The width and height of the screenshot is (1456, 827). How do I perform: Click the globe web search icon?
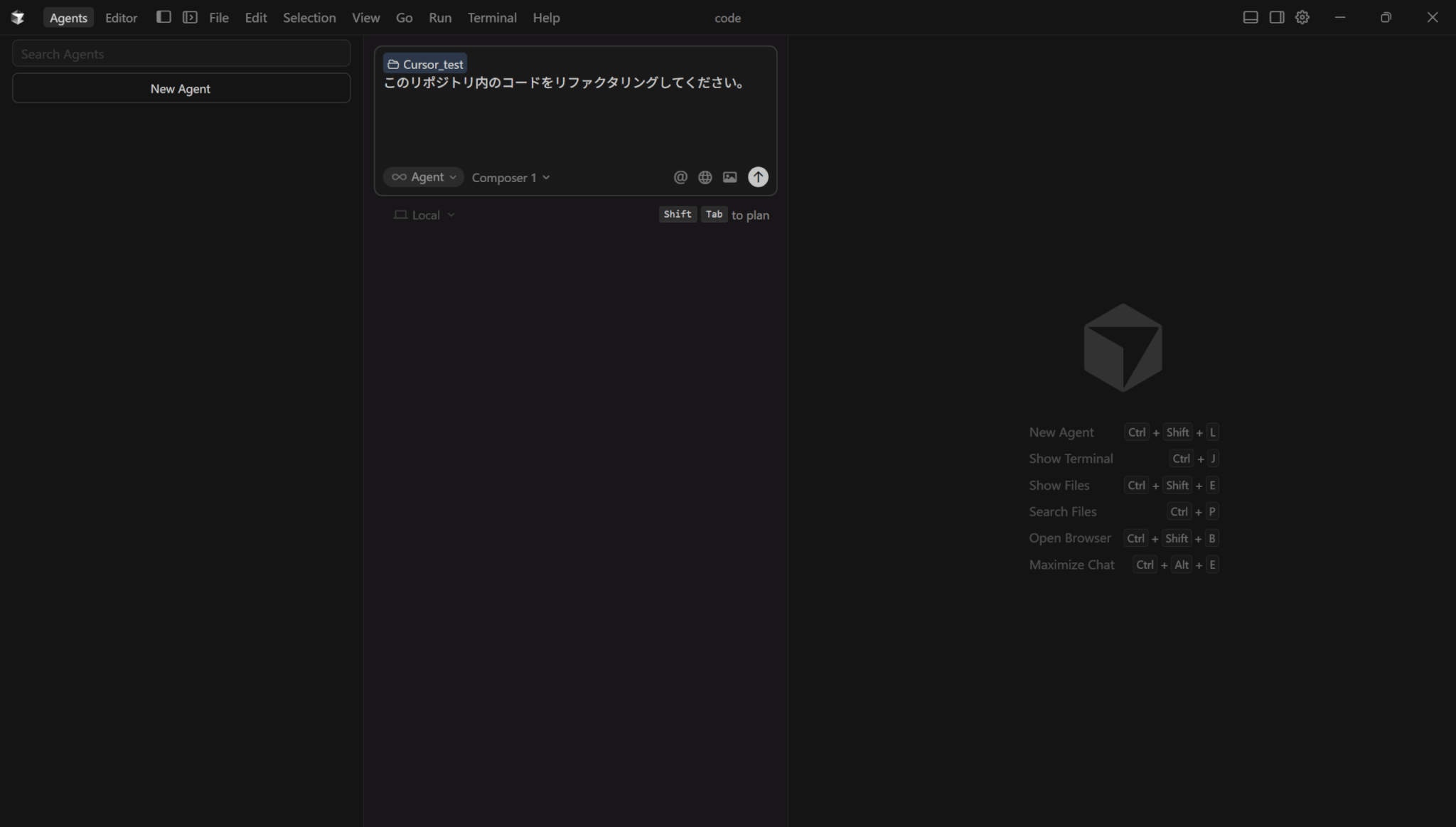(x=705, y=177)
